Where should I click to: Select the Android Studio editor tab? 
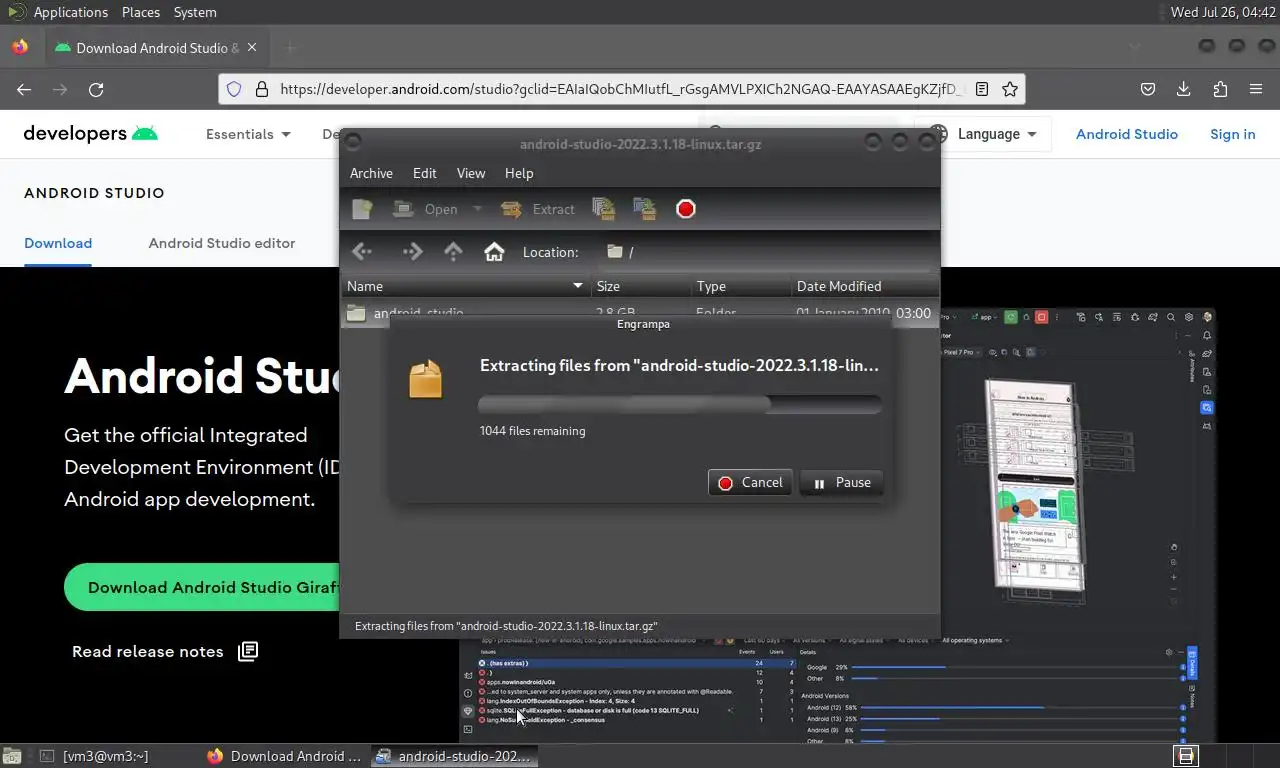[x=222, y=243]
